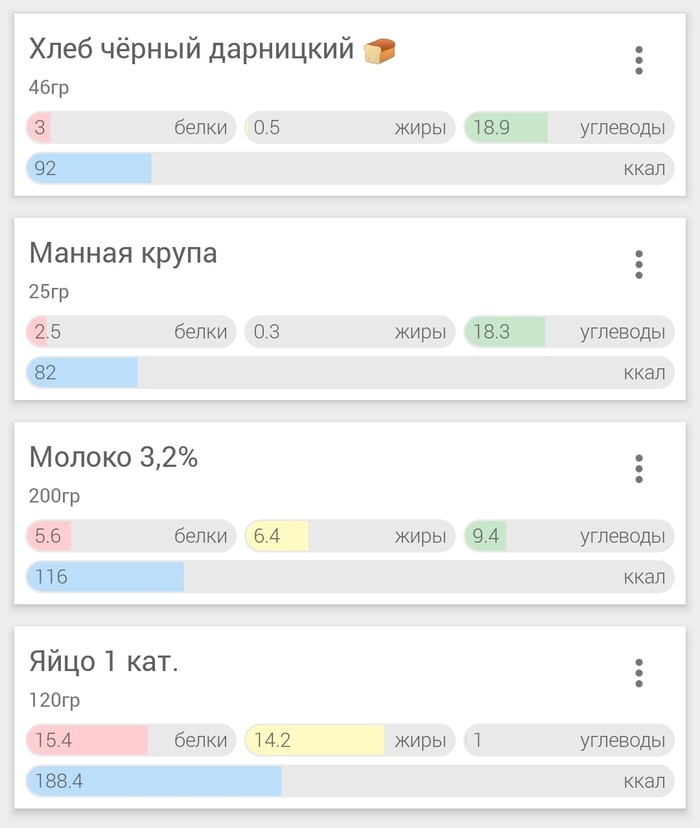This screenshot has width=700, height=828.
Task: Click the bread углеводы 18.9 bar
Action: 568,127
